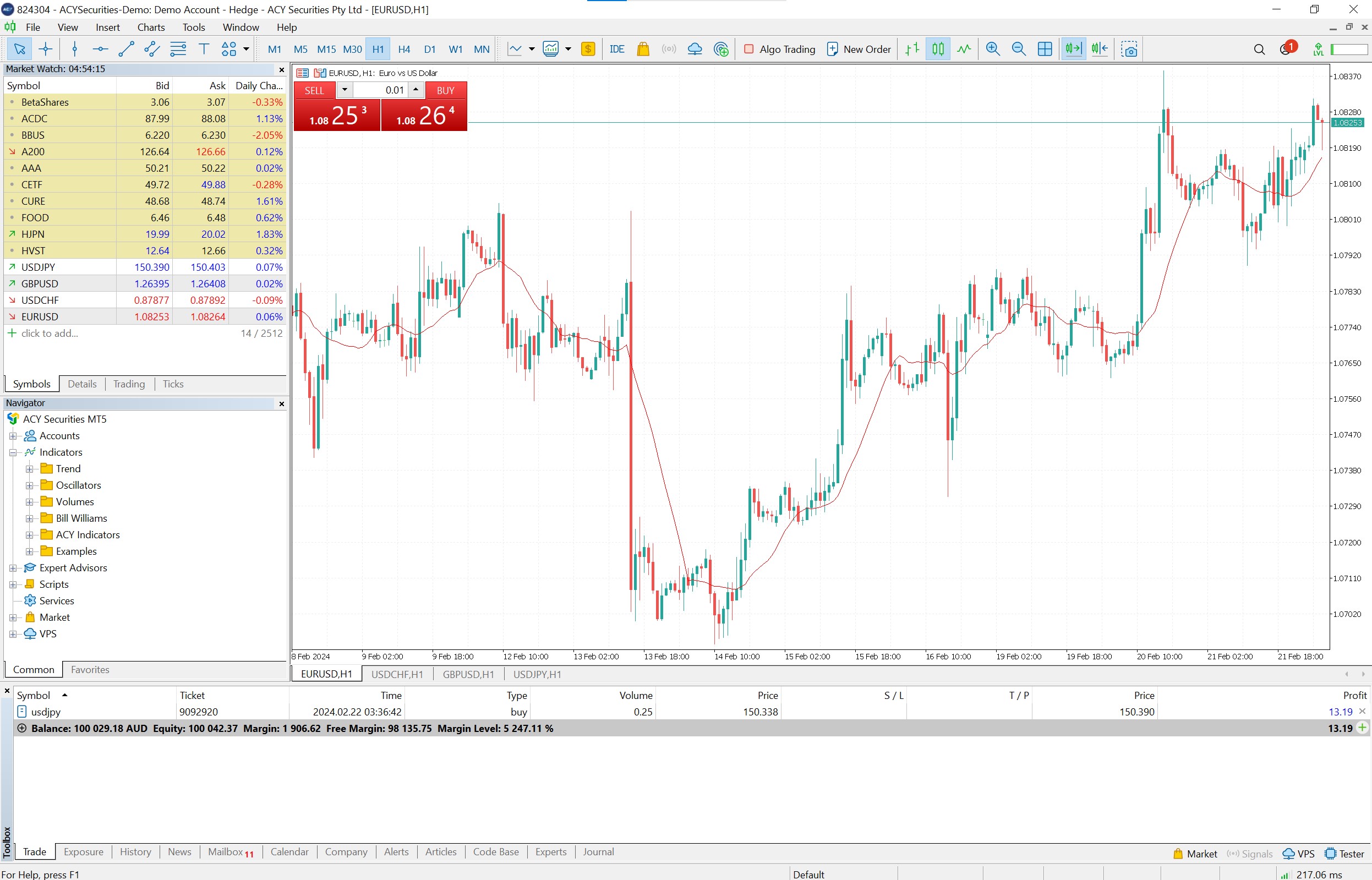Viewport: 1372px width, 880px height.
Task: Expand the Trend indicators folder
Action: 29,469
